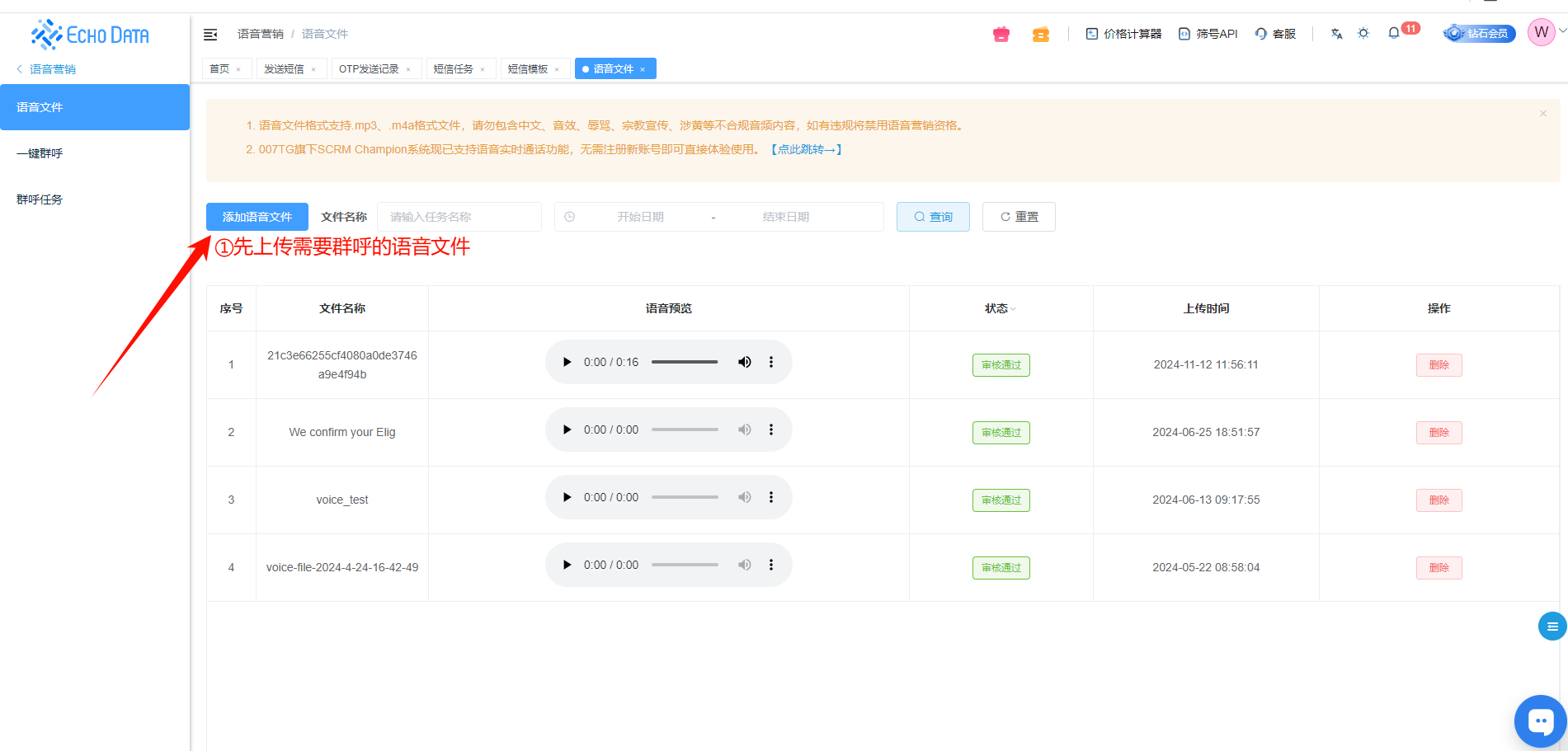
Task: Select 一键群呼 in the sidebar
Action: pos(40,153)
